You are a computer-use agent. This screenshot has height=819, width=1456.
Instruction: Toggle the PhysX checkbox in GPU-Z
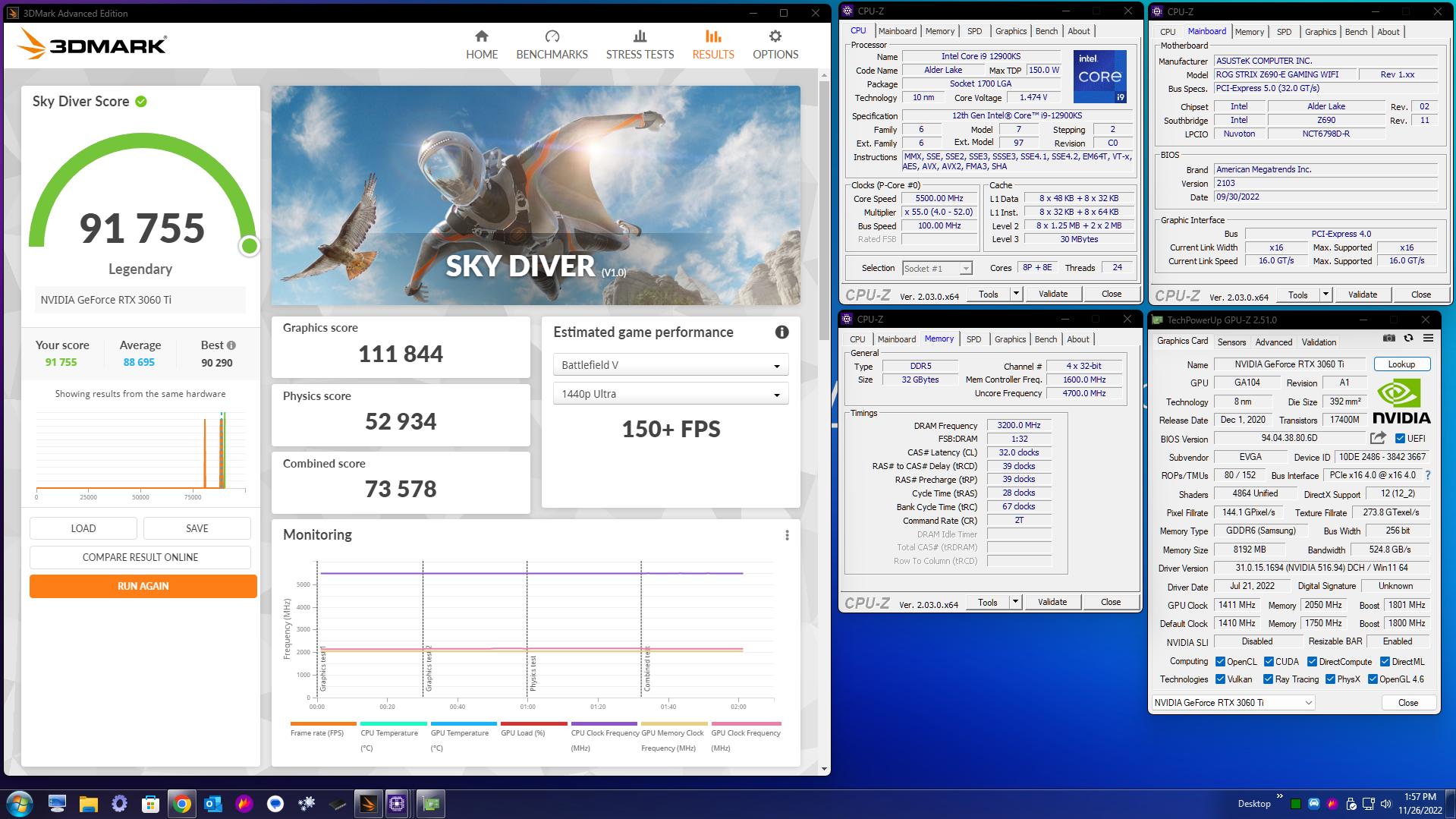coord(1330,679)
